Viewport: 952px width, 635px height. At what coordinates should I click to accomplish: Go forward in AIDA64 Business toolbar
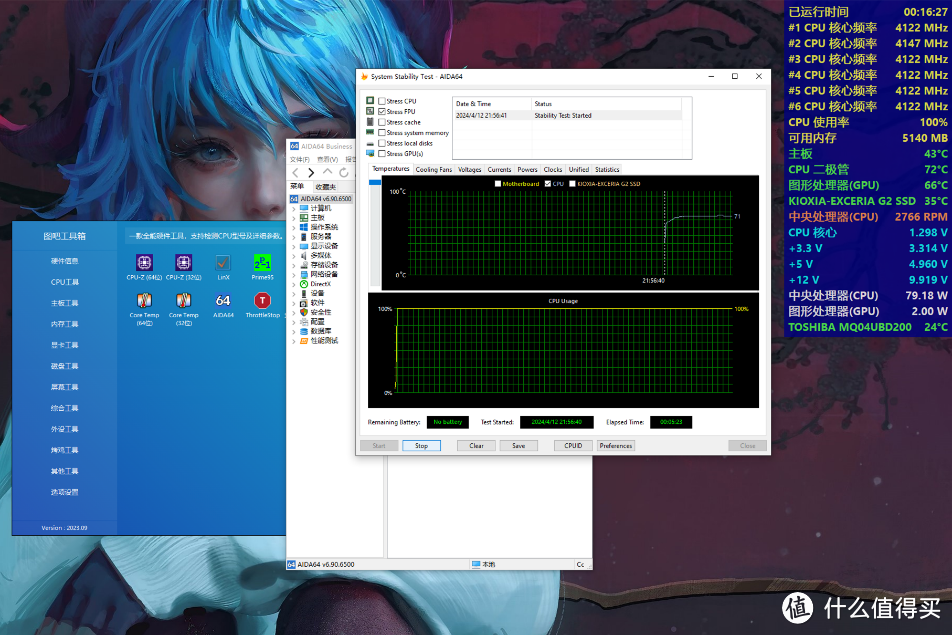(x=311, y=172)
